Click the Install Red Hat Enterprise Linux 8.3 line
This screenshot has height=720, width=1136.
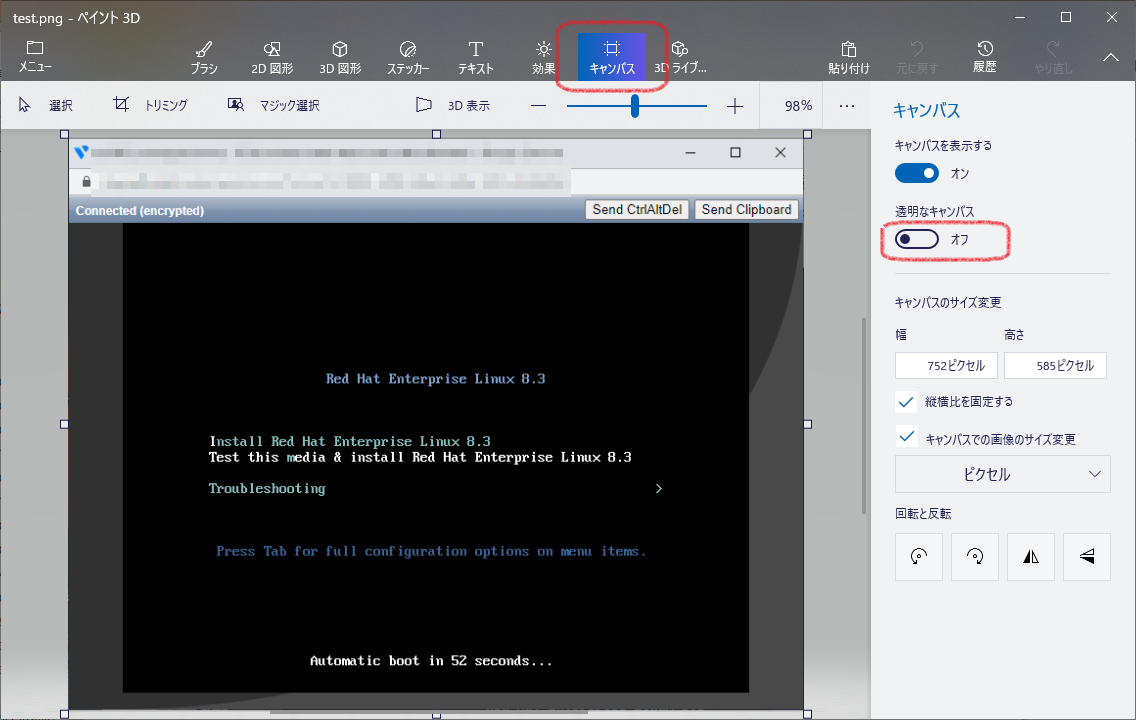(350, 441)
